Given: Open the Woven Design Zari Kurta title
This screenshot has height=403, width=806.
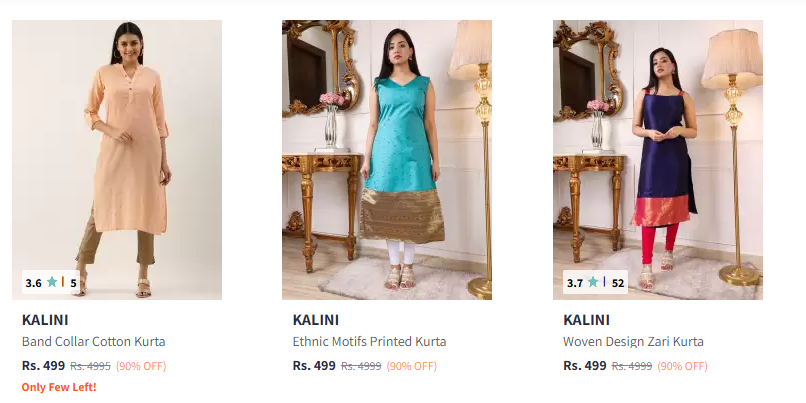Looking at the screenshot, I should click(x=633, y=341).
